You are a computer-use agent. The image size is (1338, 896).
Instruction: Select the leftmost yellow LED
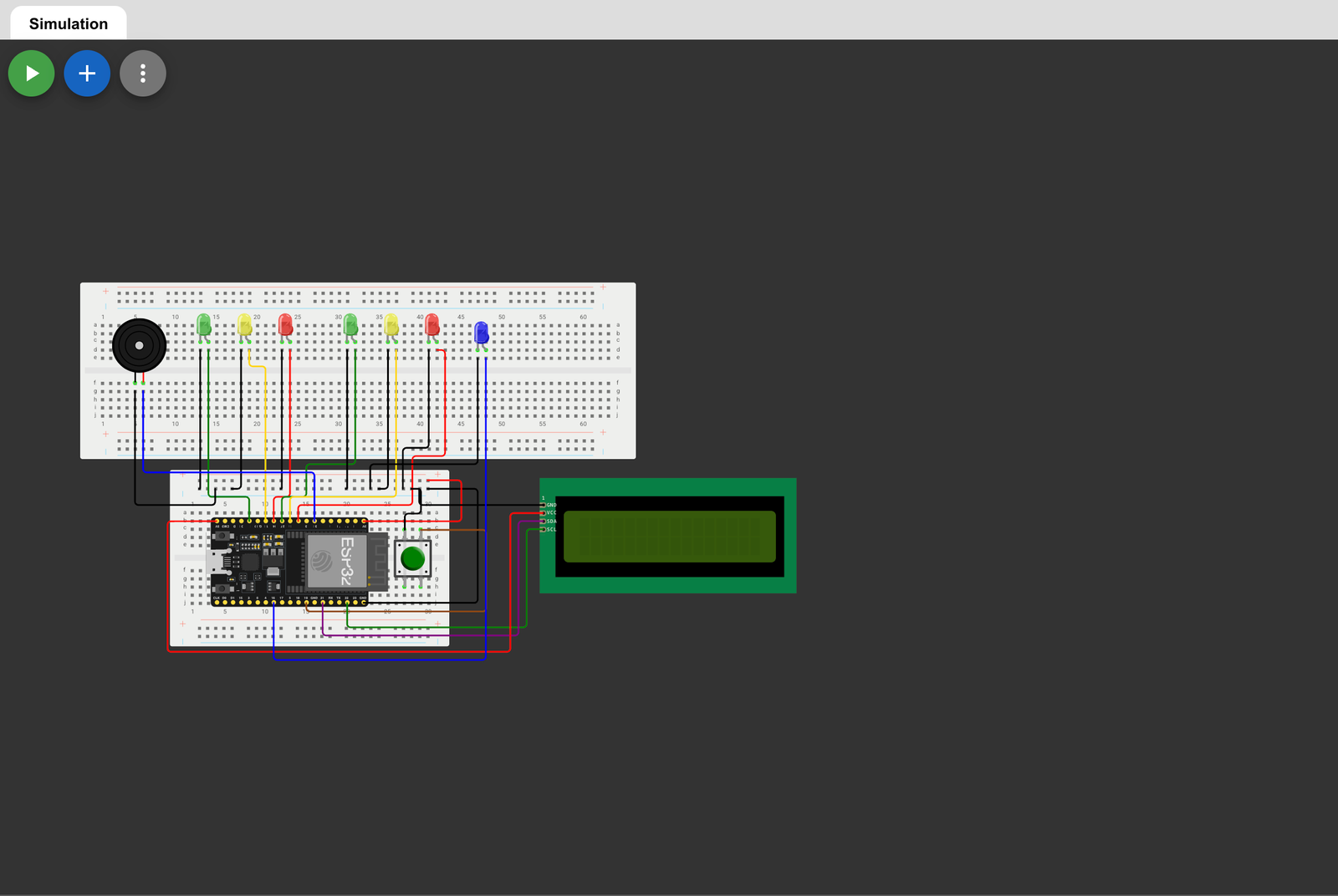[x=244, y=325]
